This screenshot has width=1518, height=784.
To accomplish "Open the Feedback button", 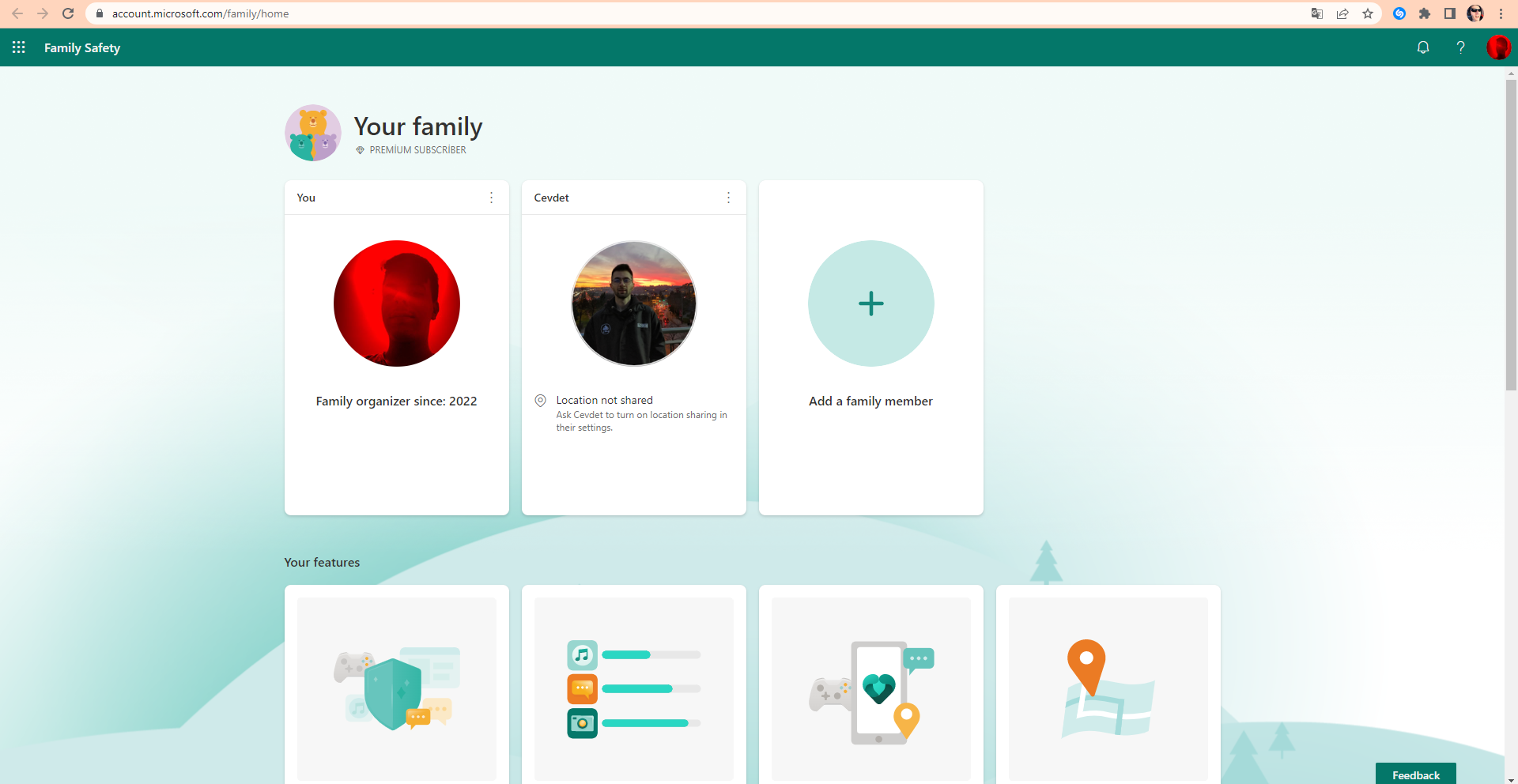I will pyautogui.click(x=1416, y=775).
